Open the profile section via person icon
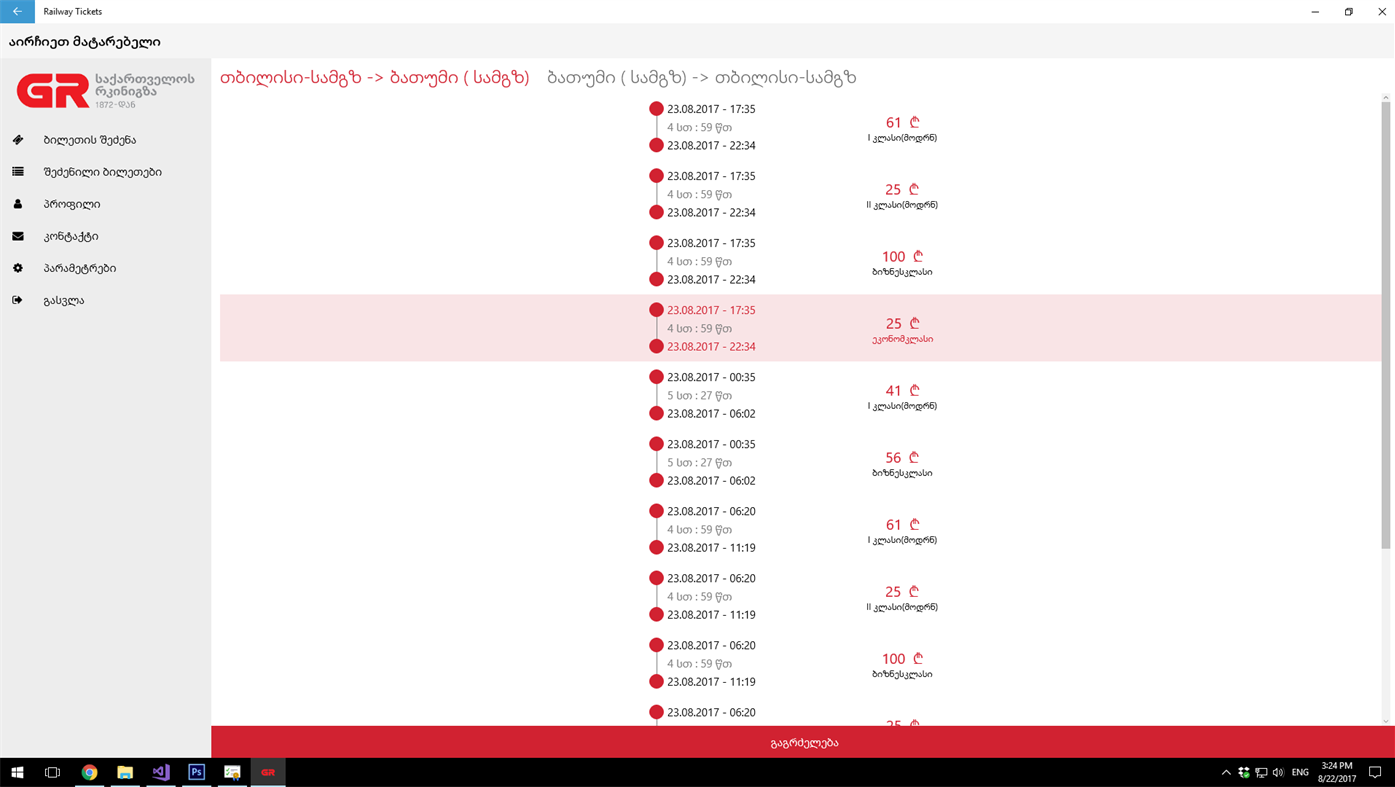This screenshot has height=787, width=1395. [72, 203]
